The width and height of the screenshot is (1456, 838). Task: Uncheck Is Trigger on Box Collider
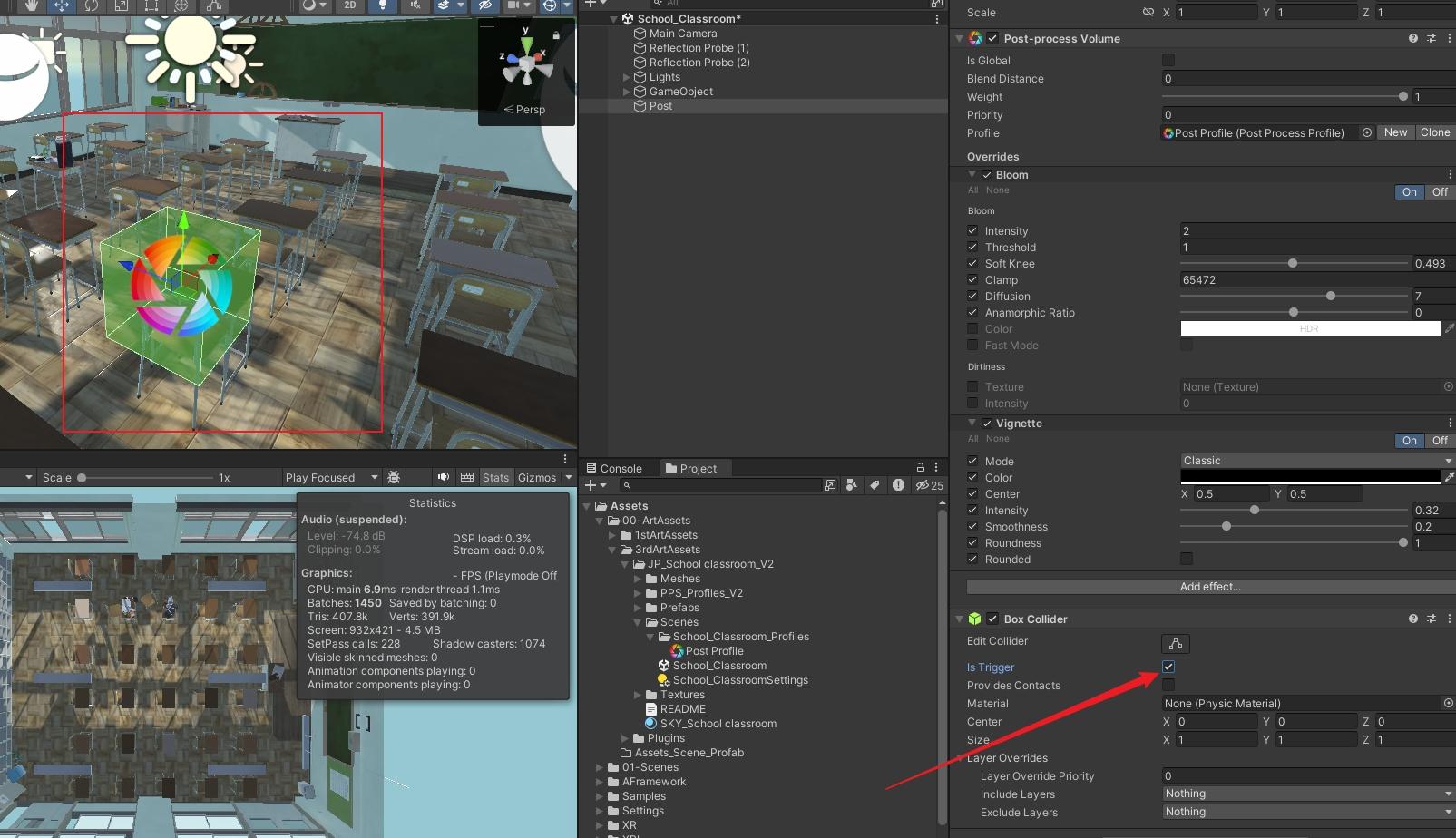(1168, 667)
